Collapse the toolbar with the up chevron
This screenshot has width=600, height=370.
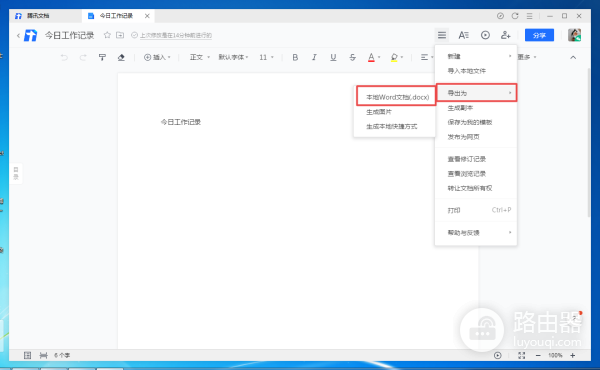pyautogui.click(x=573, y=57)
